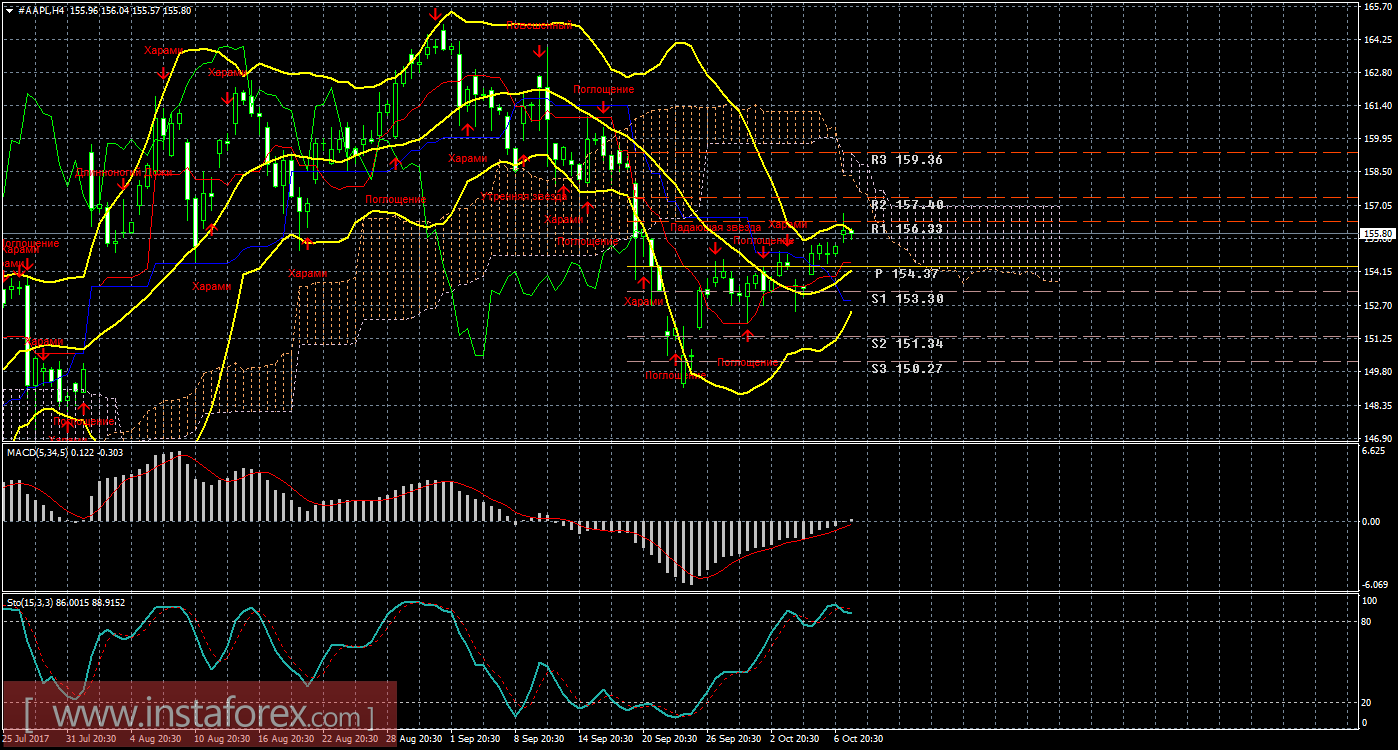Click 151.25 on the price axis
This screenshot has height=750, width=1398.
(x=1378, y=339)
